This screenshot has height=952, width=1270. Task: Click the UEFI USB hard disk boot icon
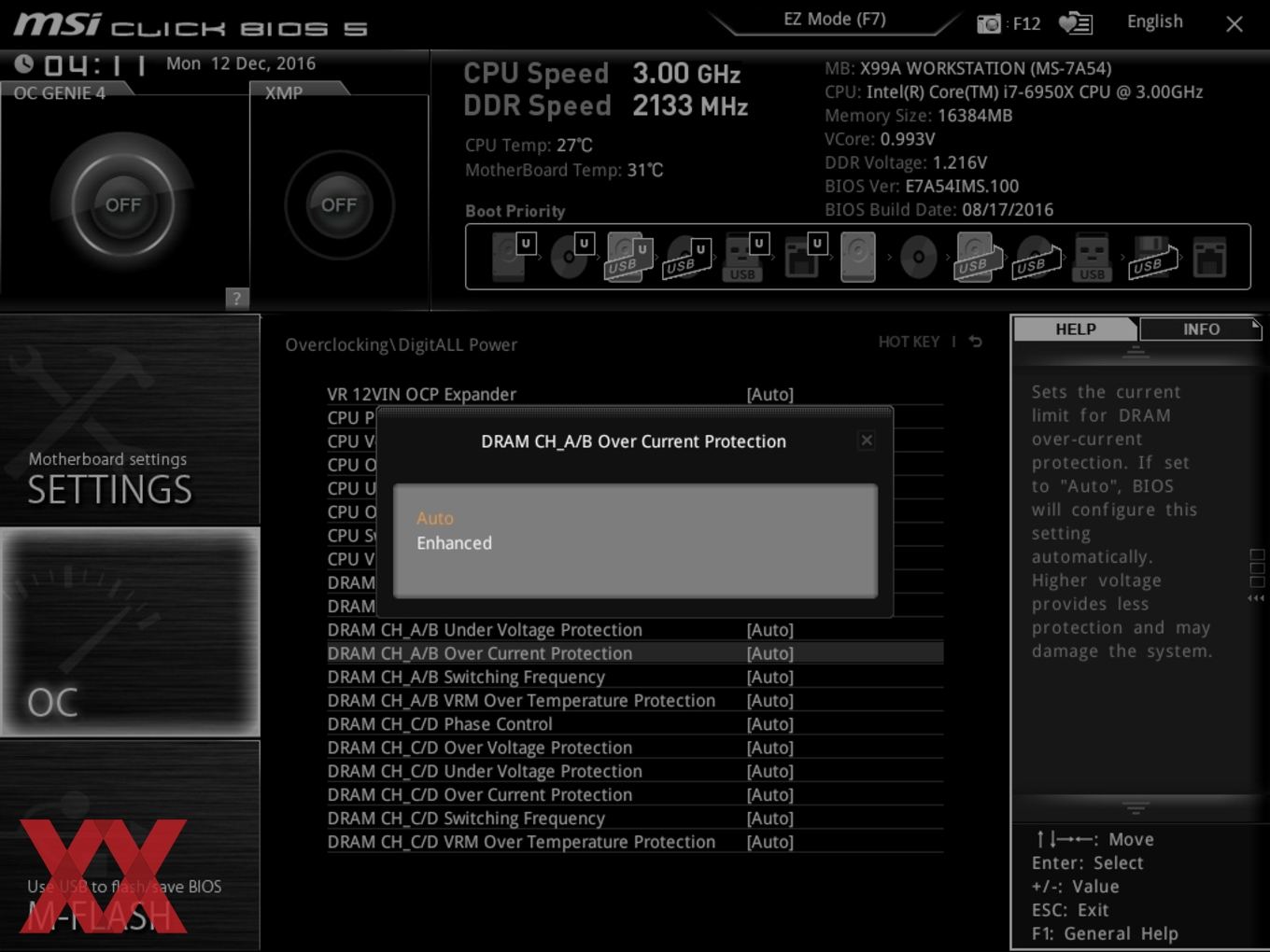[628, 257]
